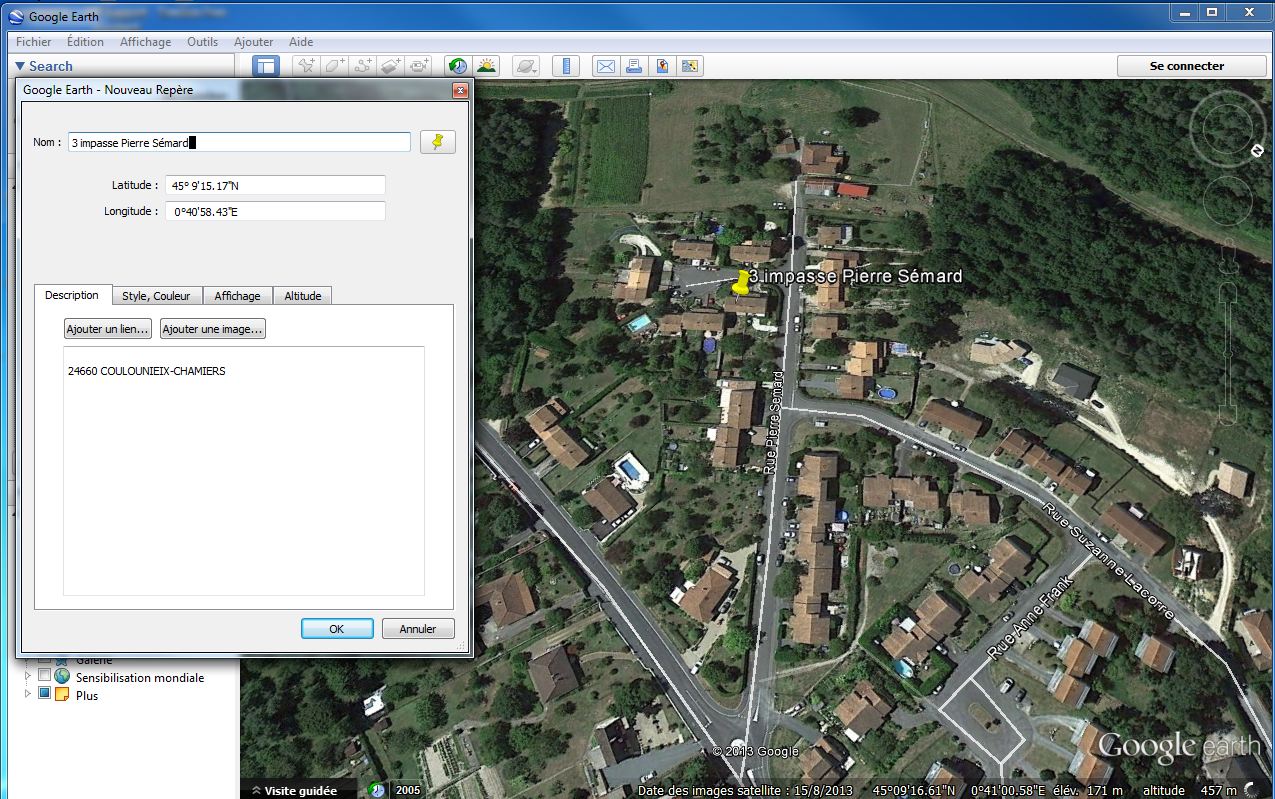Viewport: 1275px width, 799px height.
Task: Click the Add Placemark pushpin toolbar icon
Action: (x=306, y=66)
